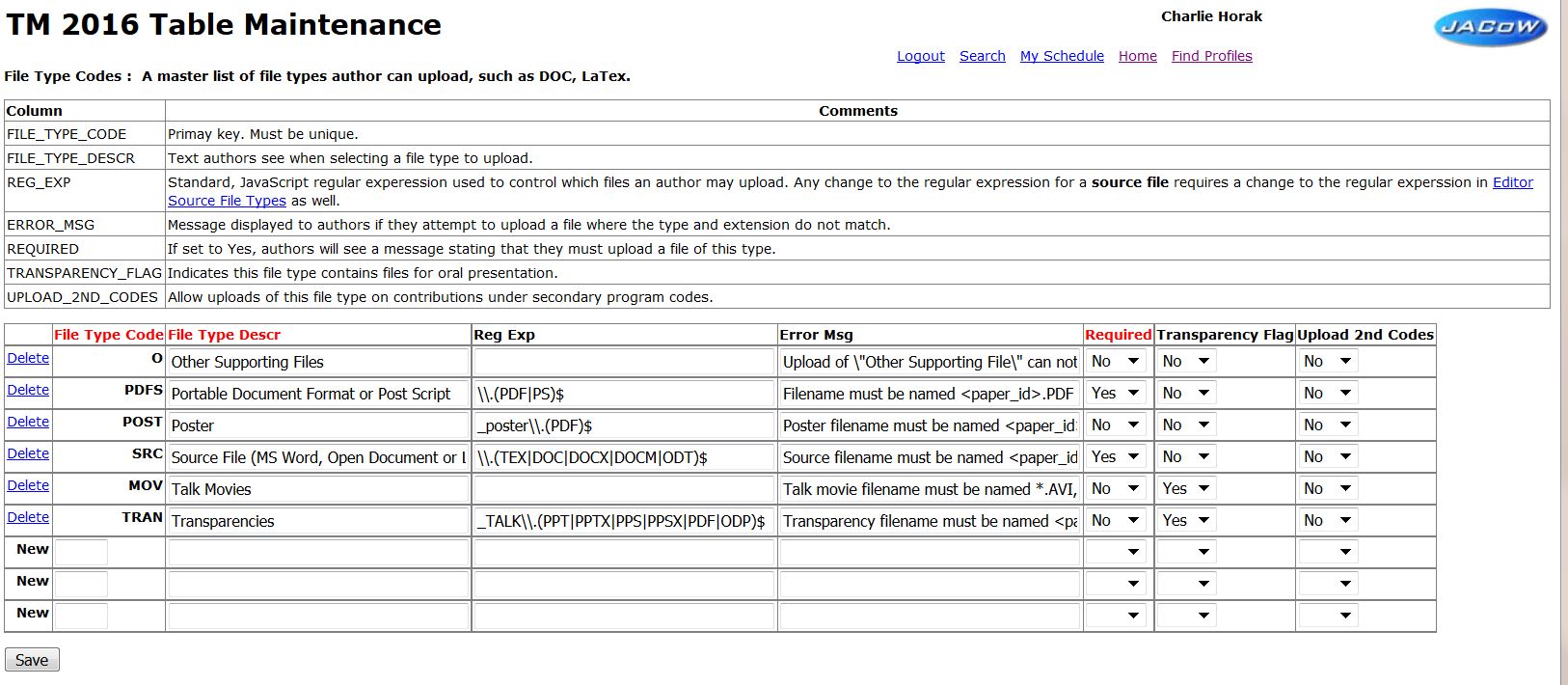Viewport: 1568px width, 685px height.
Task: Click the Charlie Horak user name
Action: (x=1211, y=16)
